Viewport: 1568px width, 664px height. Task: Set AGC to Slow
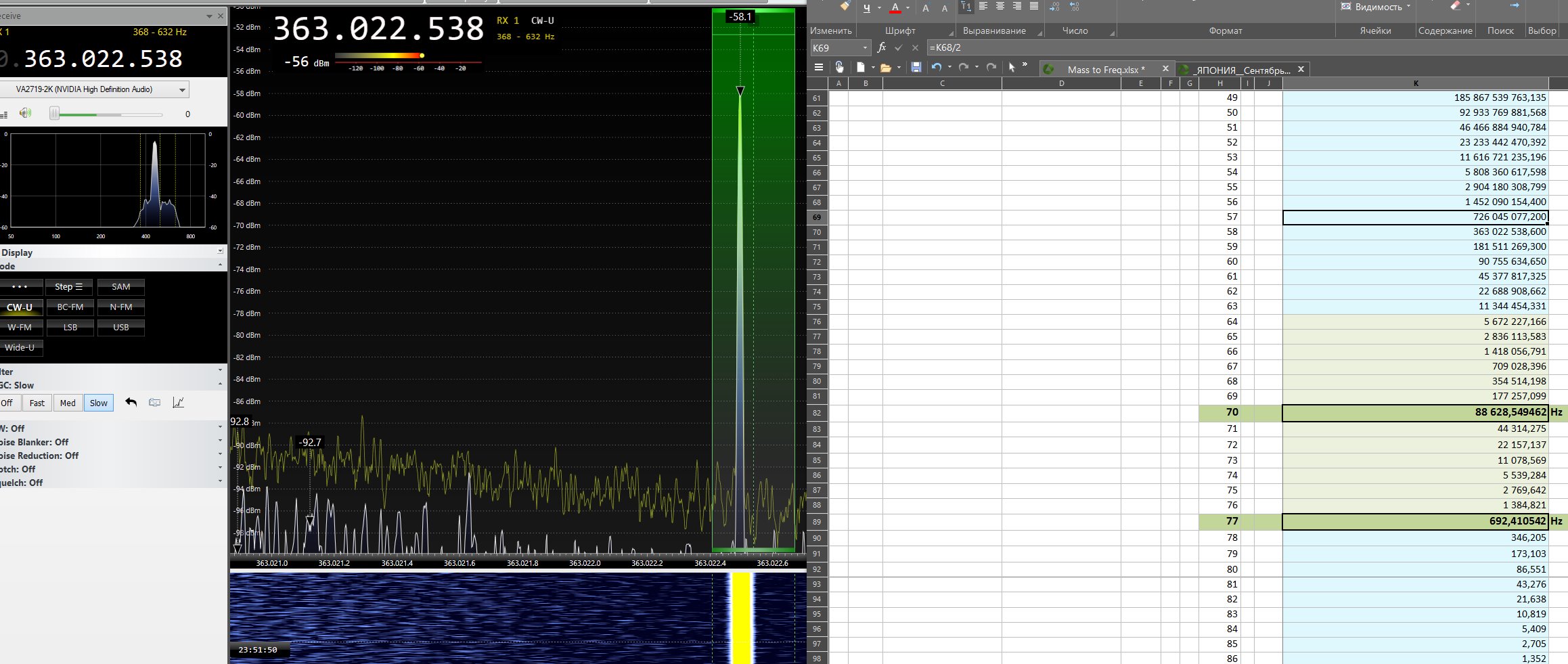(98, 403)
